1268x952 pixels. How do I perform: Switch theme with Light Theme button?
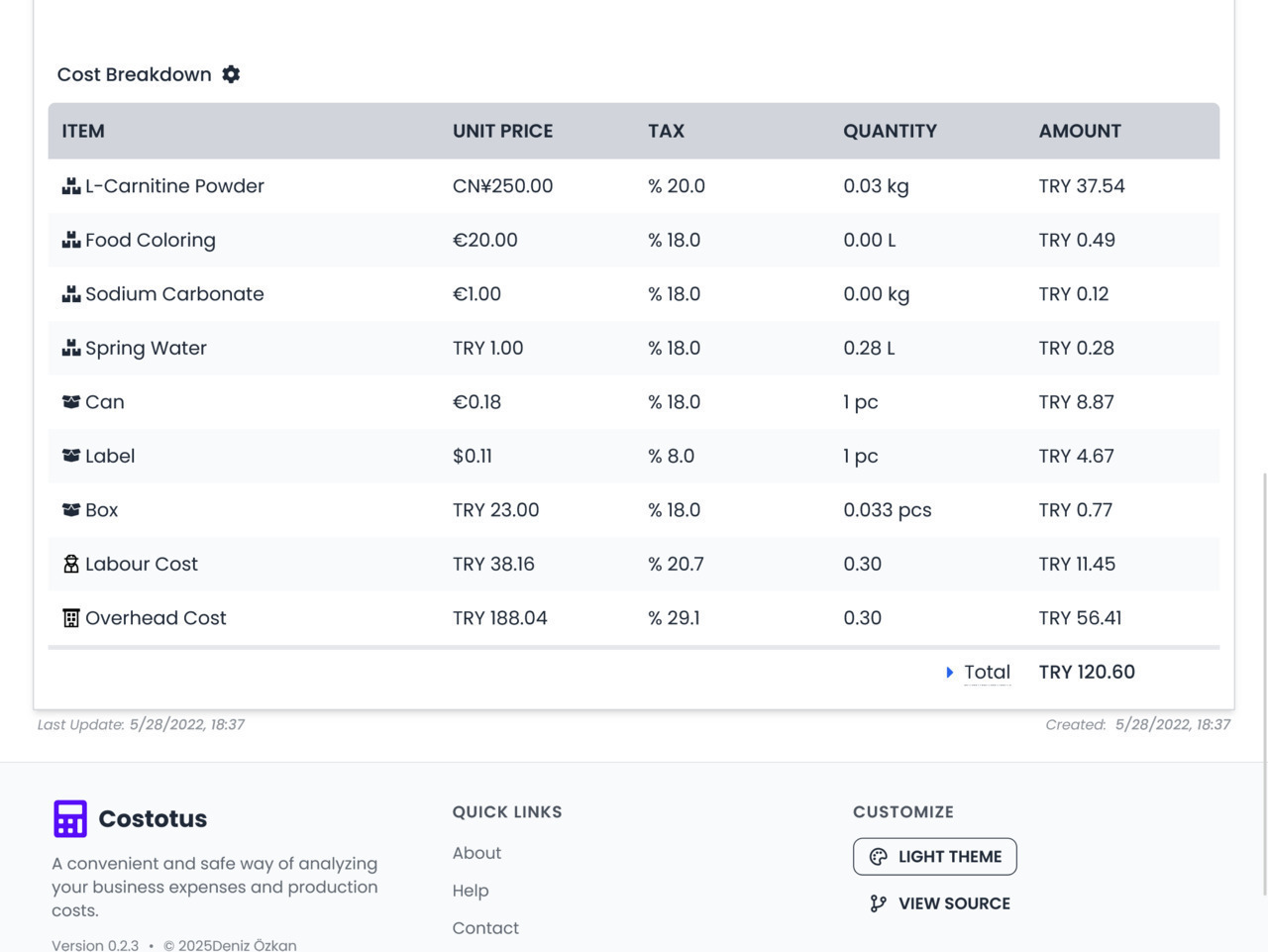coord(934,857)
